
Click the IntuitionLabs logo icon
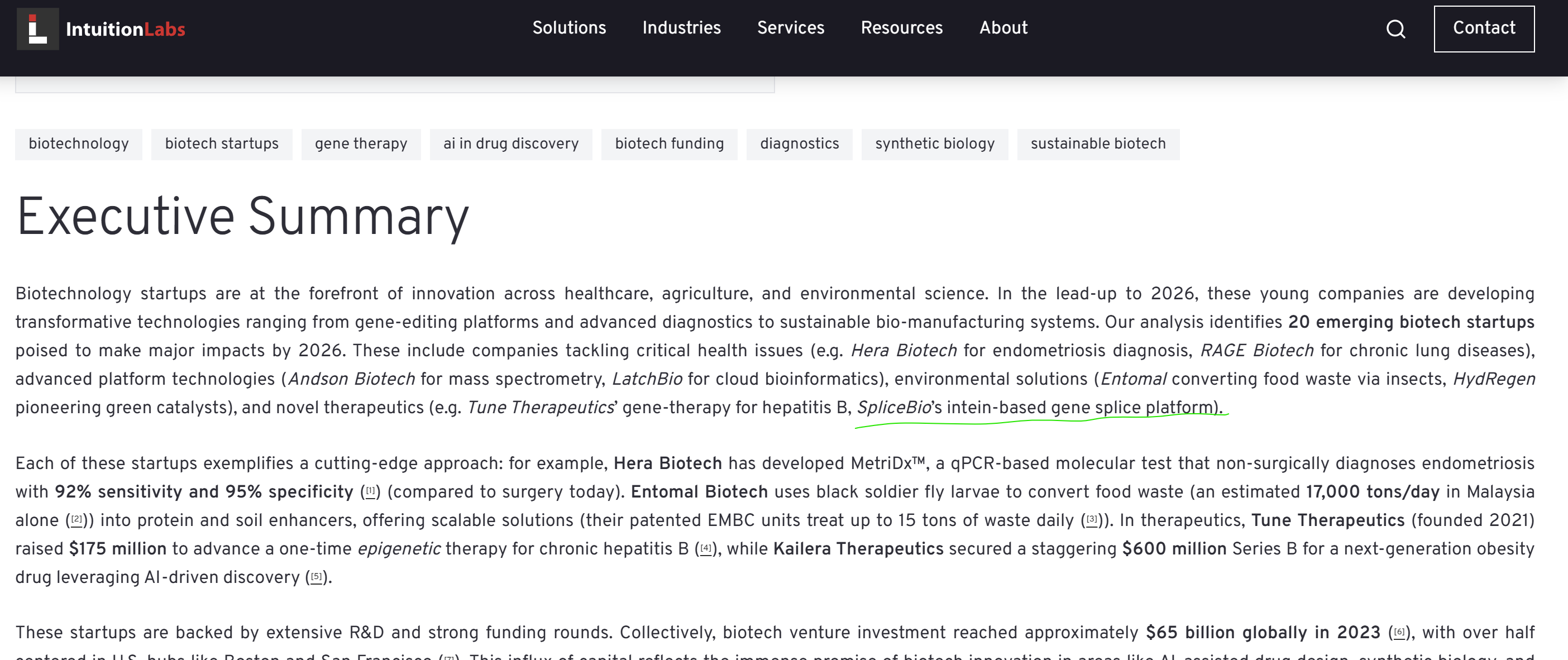(38, 28)
